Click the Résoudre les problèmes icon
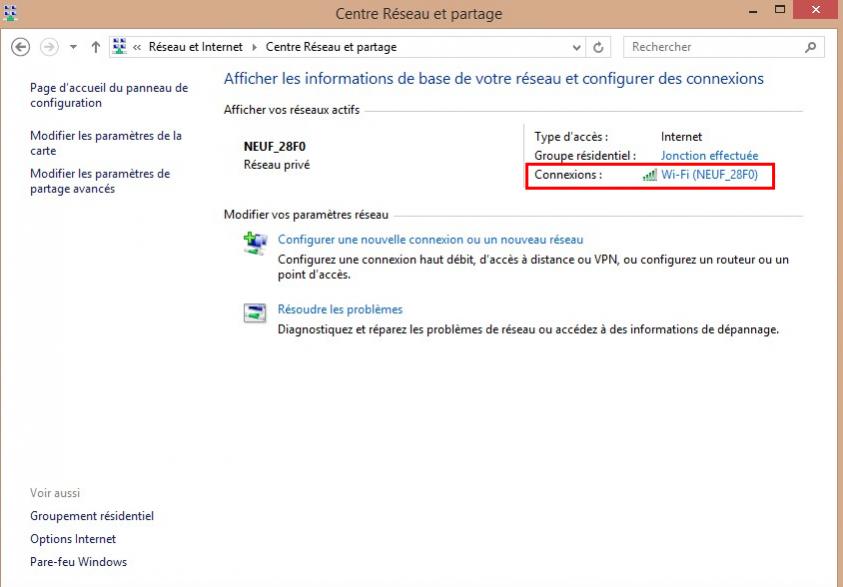 256,312
